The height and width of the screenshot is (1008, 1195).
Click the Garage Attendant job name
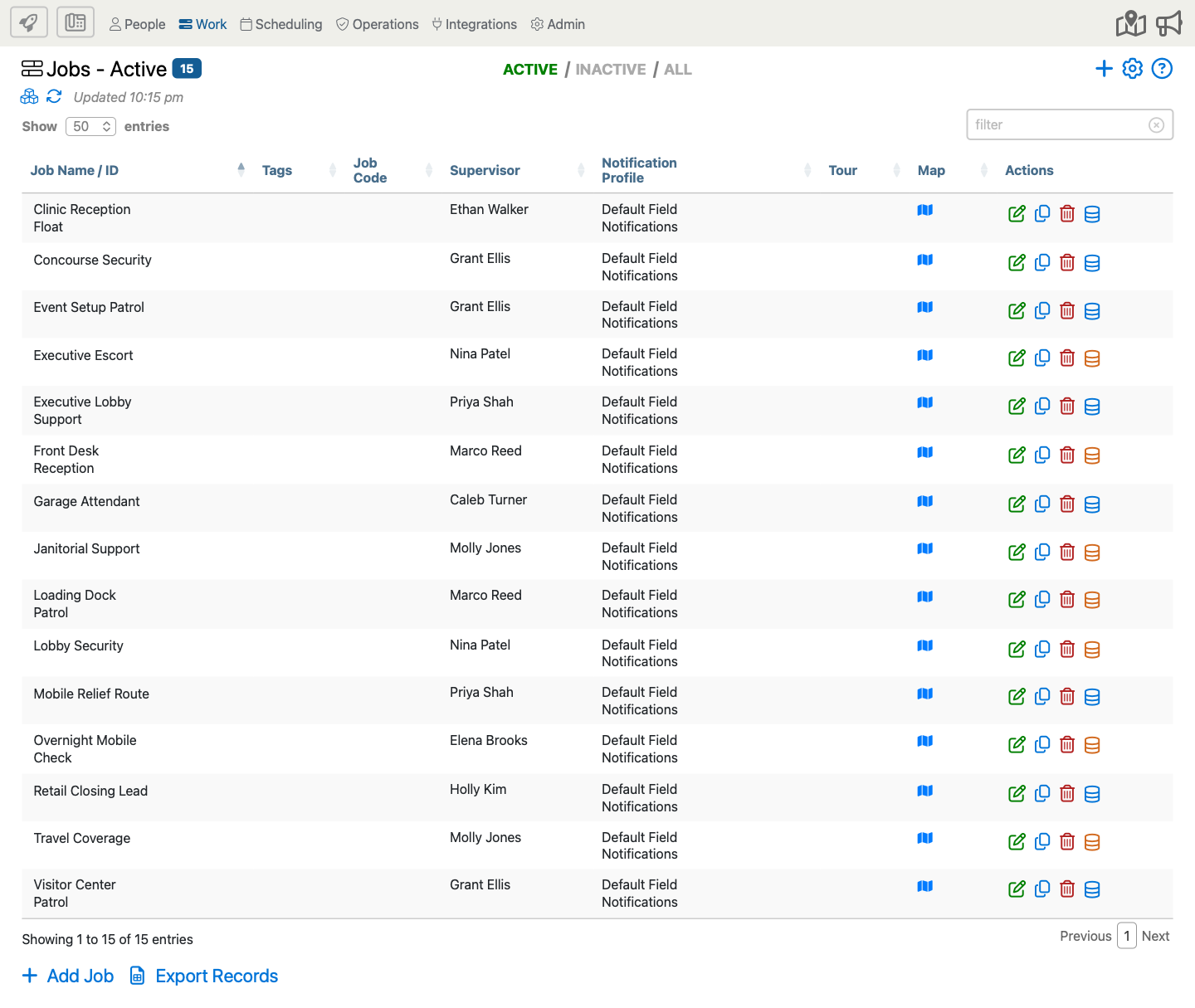point(86,501)
